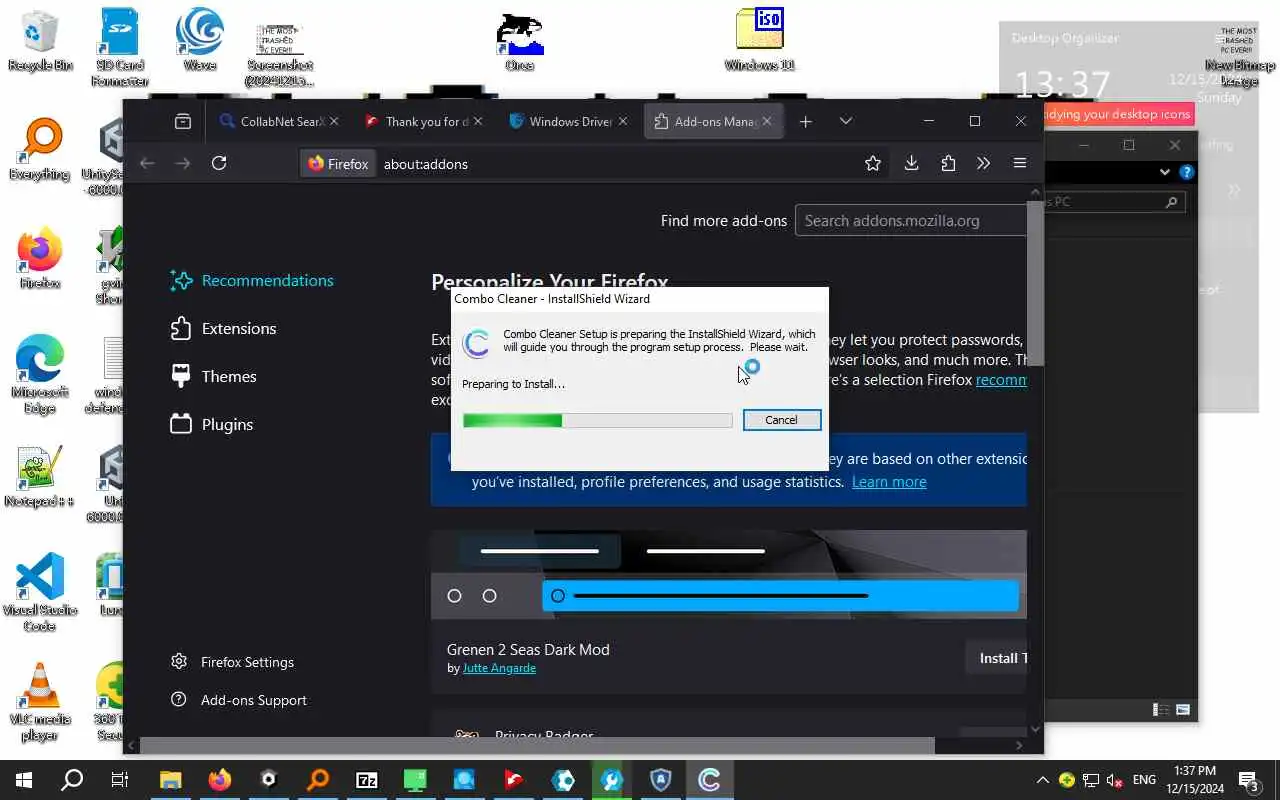
Task: Open the notification center
Action: [1249, 780]
